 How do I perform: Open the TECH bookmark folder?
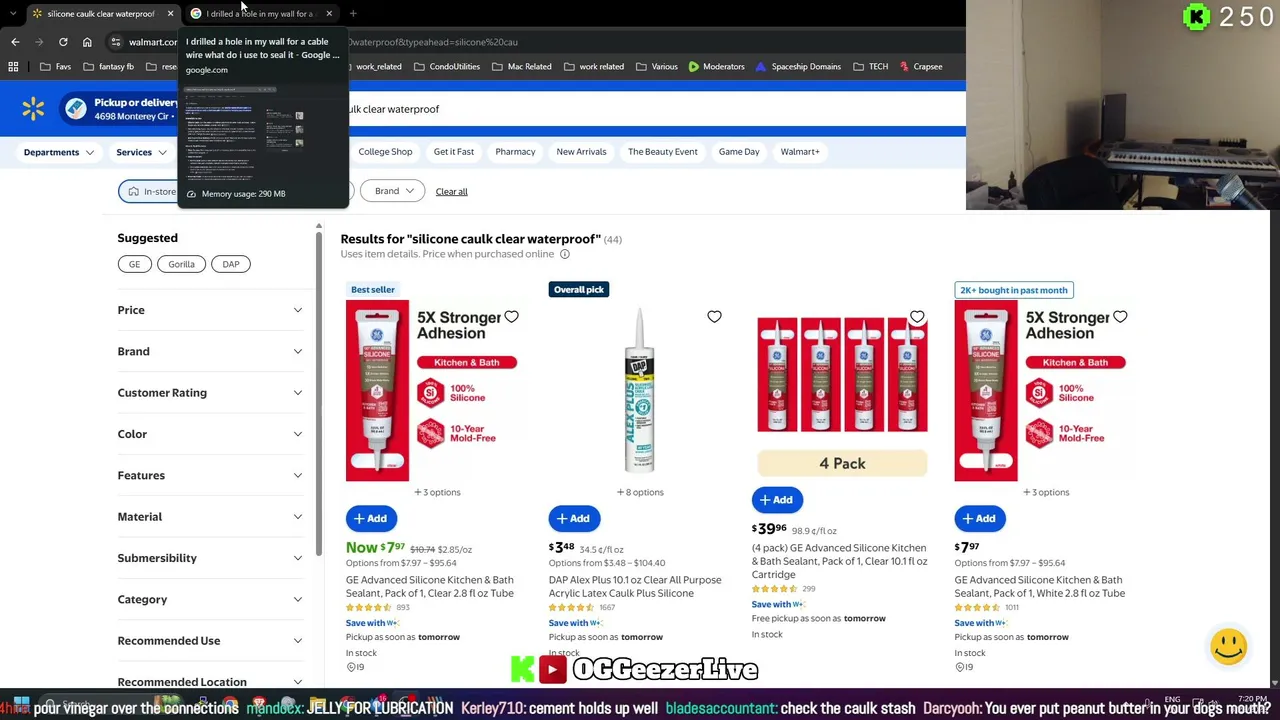click(x=870, y=67)
